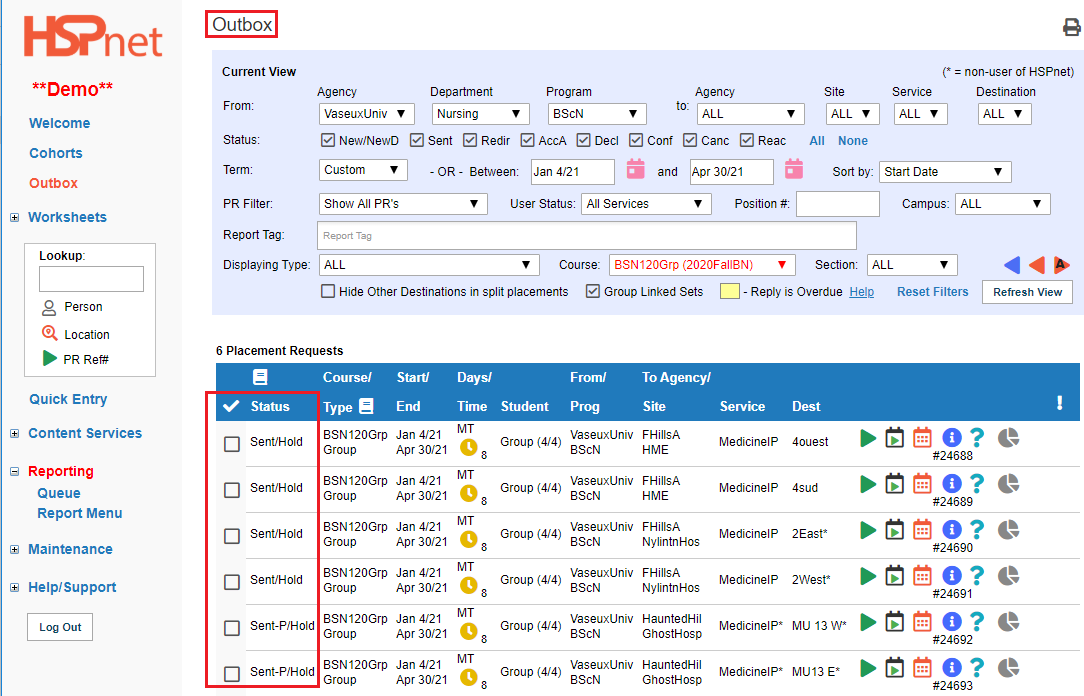Open Quick Entry from the sidebar
Viewport: 1084px width, 696px height.
pyautogui.click(x=68, y=399)
